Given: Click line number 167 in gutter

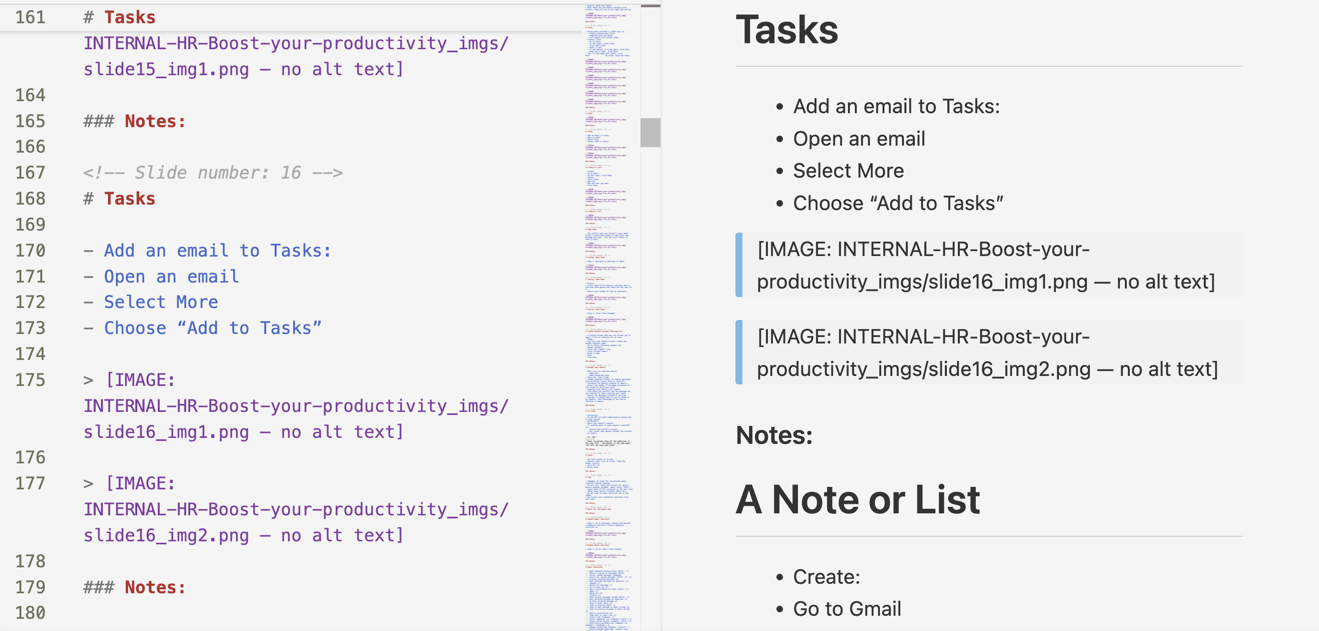Looking at the screenshot, I should (30, 173).
